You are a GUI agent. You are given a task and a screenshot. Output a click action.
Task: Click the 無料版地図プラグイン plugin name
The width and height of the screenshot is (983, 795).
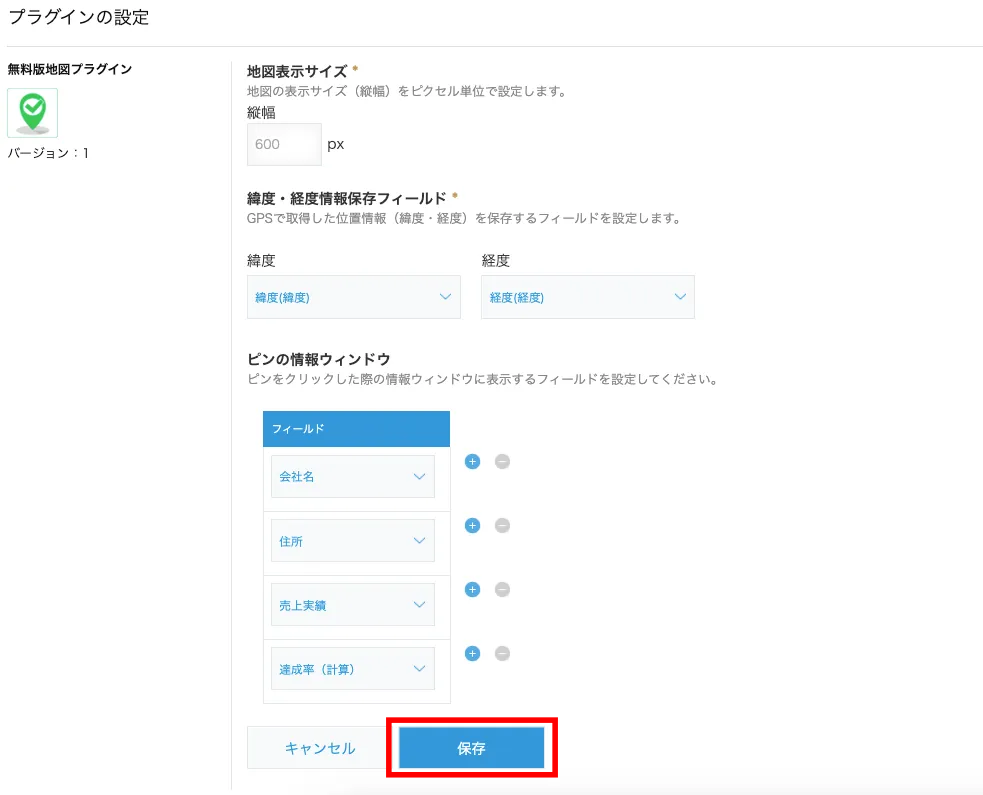tap(70, 69)
